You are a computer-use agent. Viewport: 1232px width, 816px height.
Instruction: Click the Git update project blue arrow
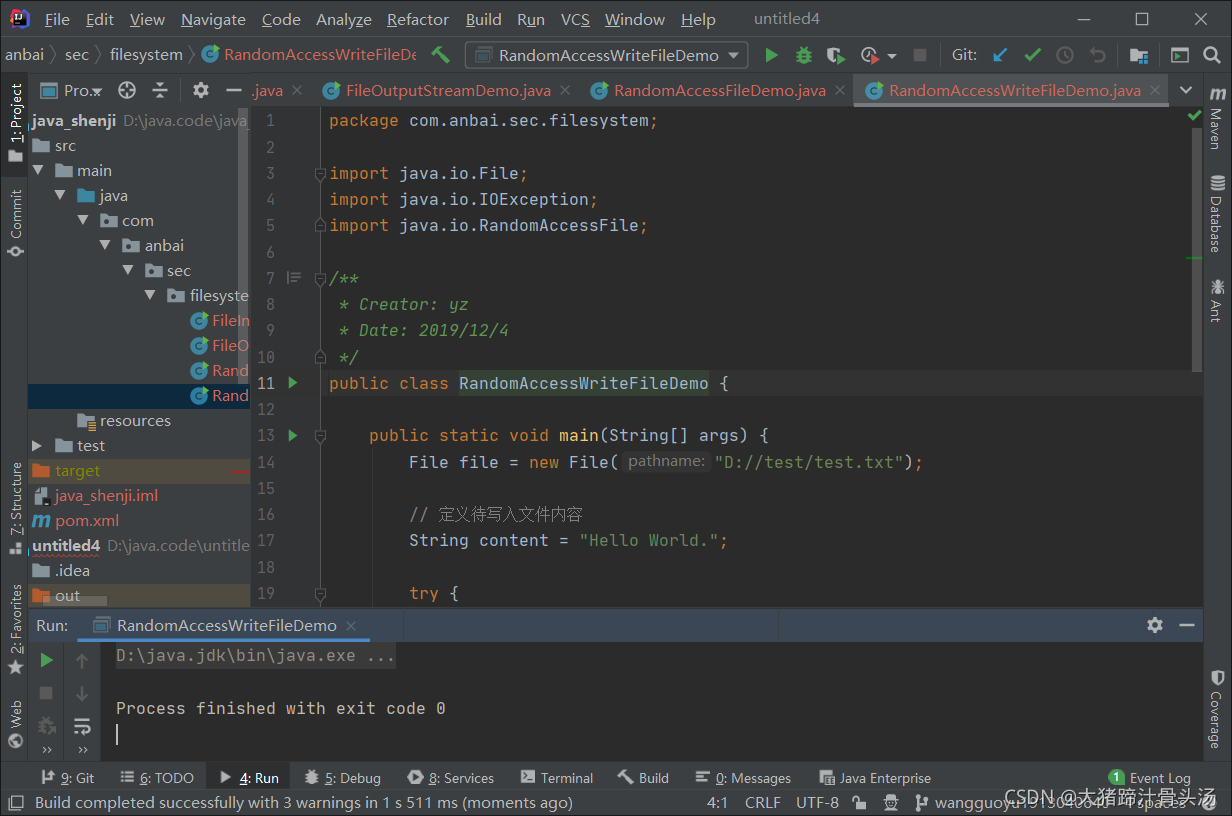click(x=1000, y=55)
